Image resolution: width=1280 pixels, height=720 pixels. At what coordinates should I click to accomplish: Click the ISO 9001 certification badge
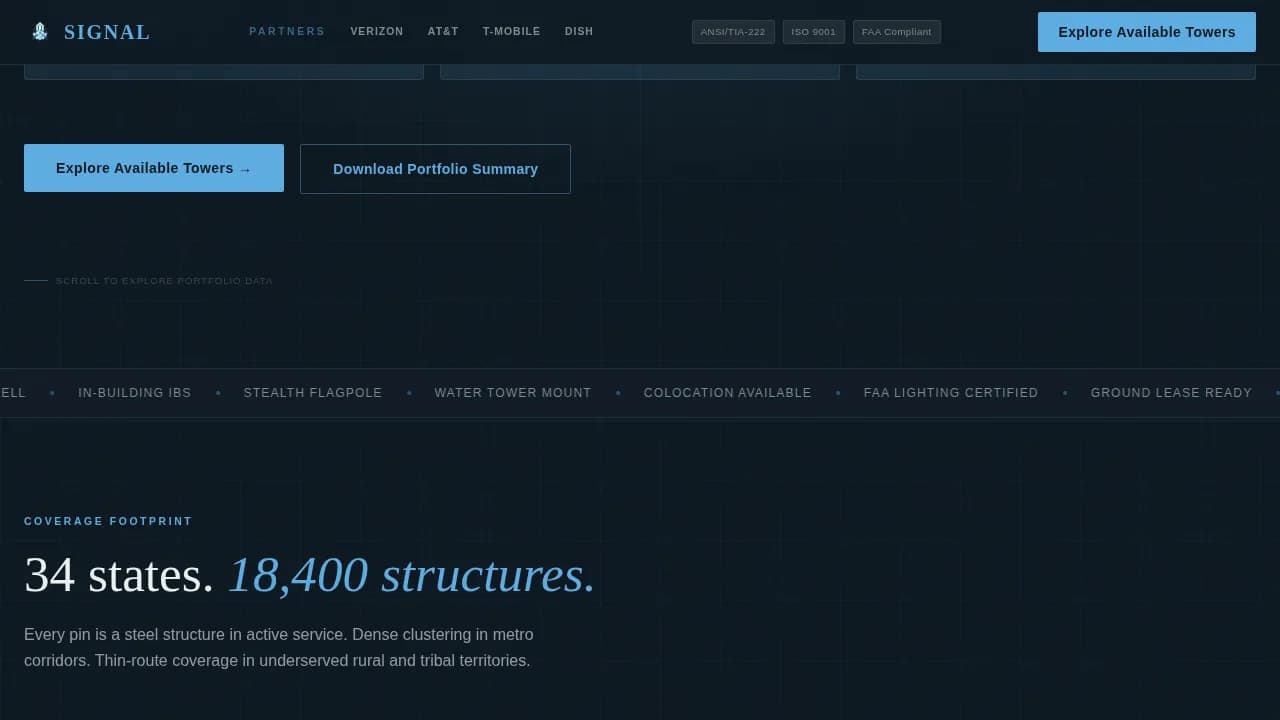click(814, 32)
